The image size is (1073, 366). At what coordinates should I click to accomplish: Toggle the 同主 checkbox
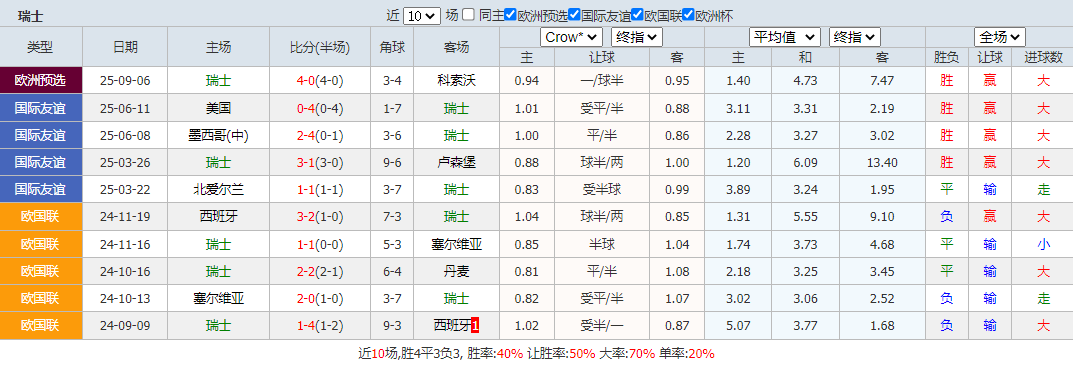pos(468,15)
